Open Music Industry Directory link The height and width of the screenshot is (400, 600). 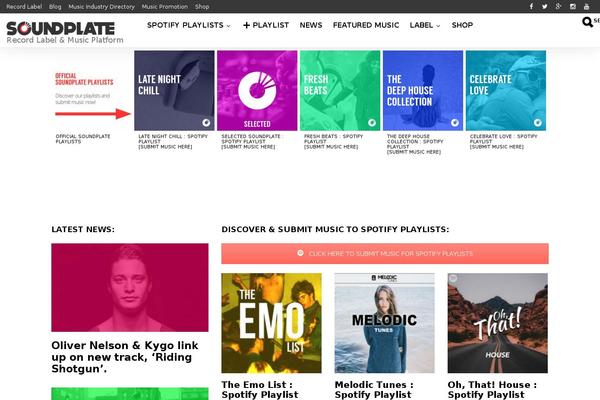(101, 7)
